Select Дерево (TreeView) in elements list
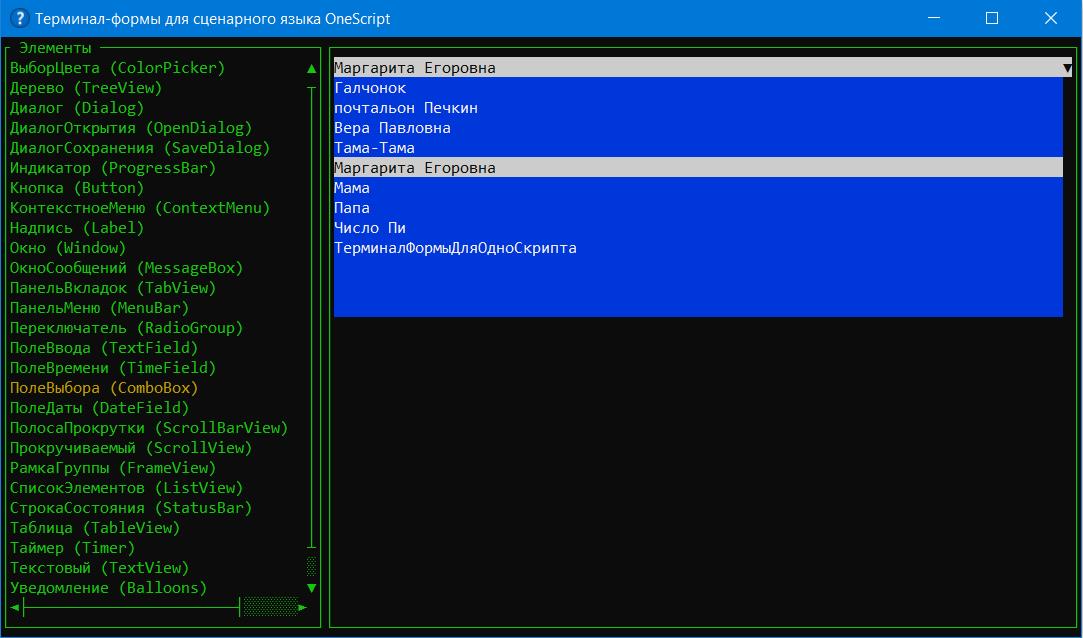This screenshot has width=1083, height=638. click(85, 88)
